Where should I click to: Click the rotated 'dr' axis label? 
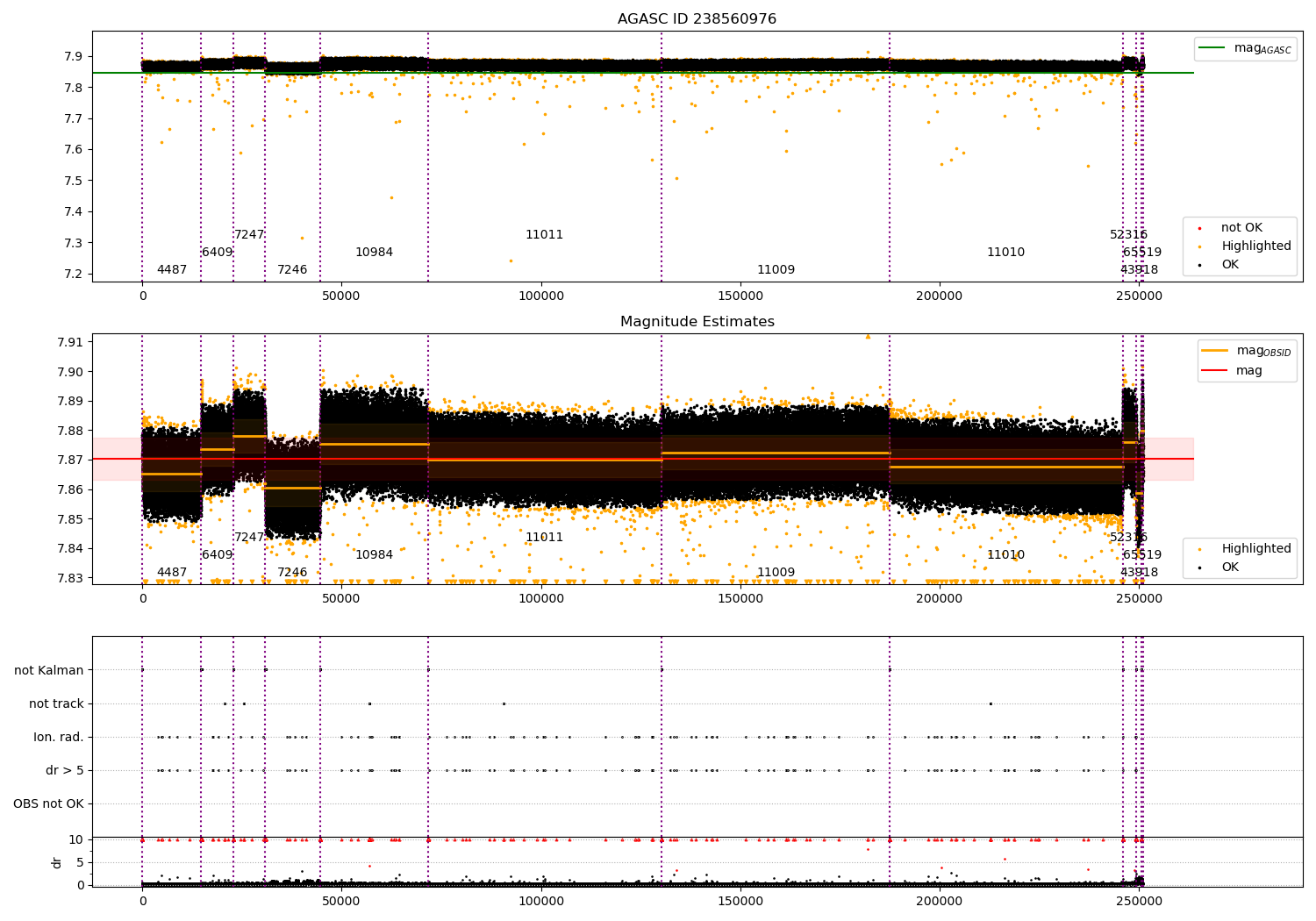point(57,862)
